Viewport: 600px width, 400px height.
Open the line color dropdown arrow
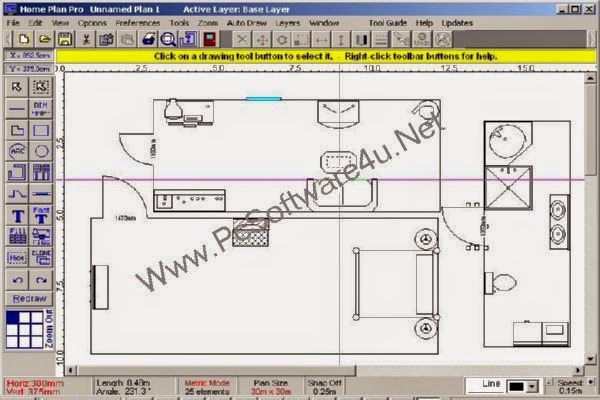pos(532,387)
